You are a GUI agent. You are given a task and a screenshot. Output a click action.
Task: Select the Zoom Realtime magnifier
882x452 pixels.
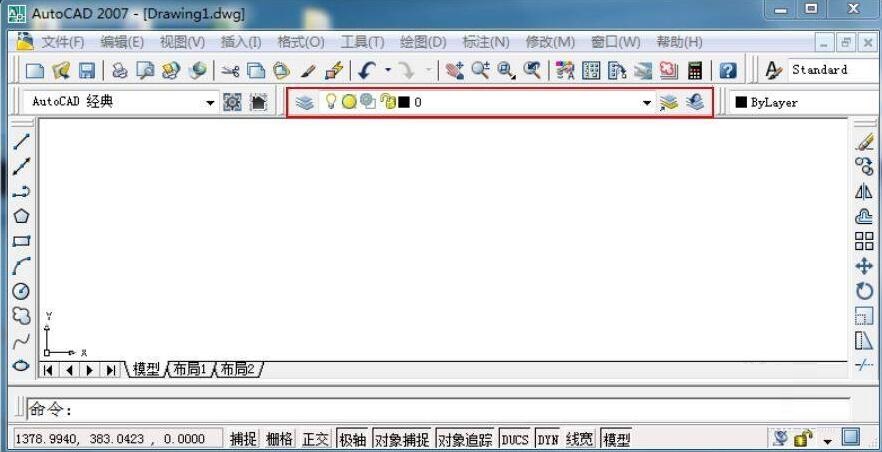point(480,70)
